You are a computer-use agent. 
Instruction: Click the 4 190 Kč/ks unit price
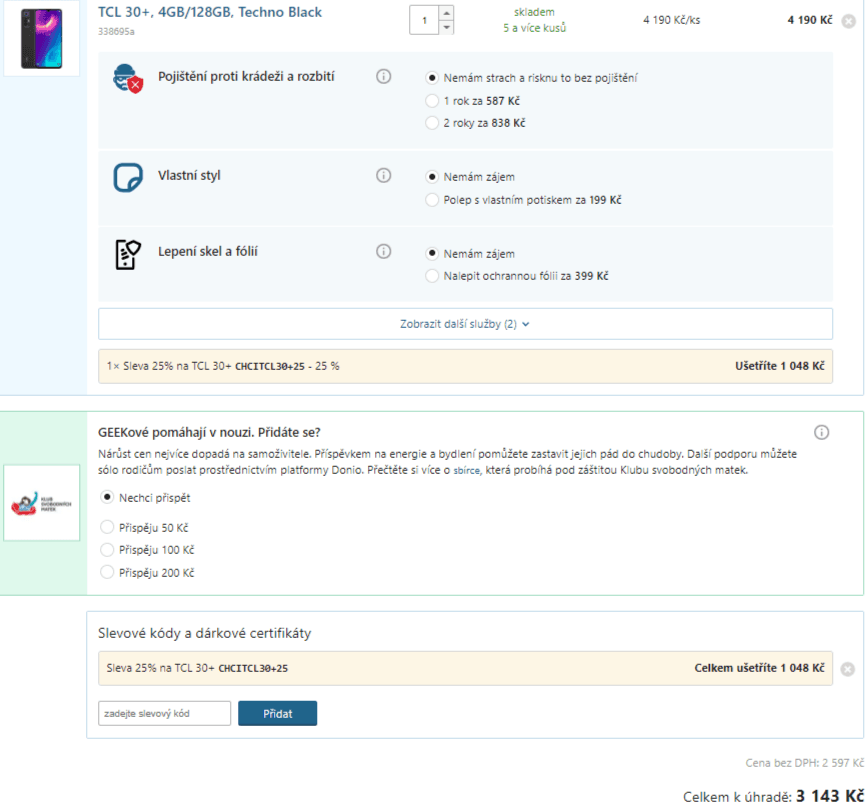pyautogui.click(x=671, y=20)
